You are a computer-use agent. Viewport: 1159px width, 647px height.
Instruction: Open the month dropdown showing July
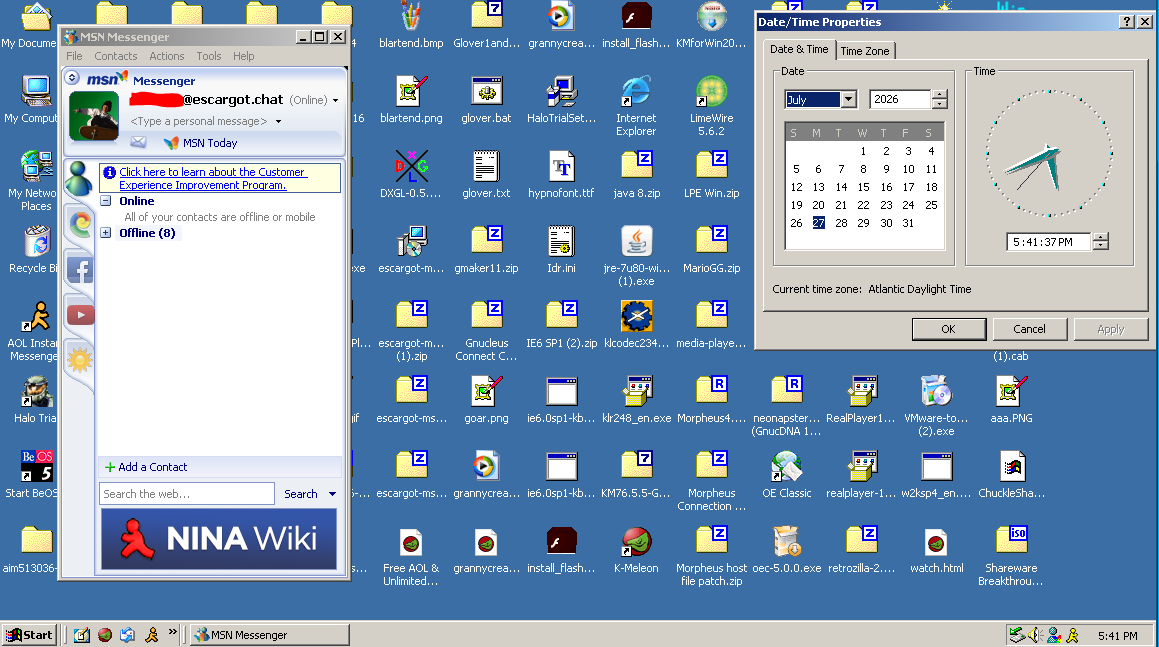click(849, 99)
